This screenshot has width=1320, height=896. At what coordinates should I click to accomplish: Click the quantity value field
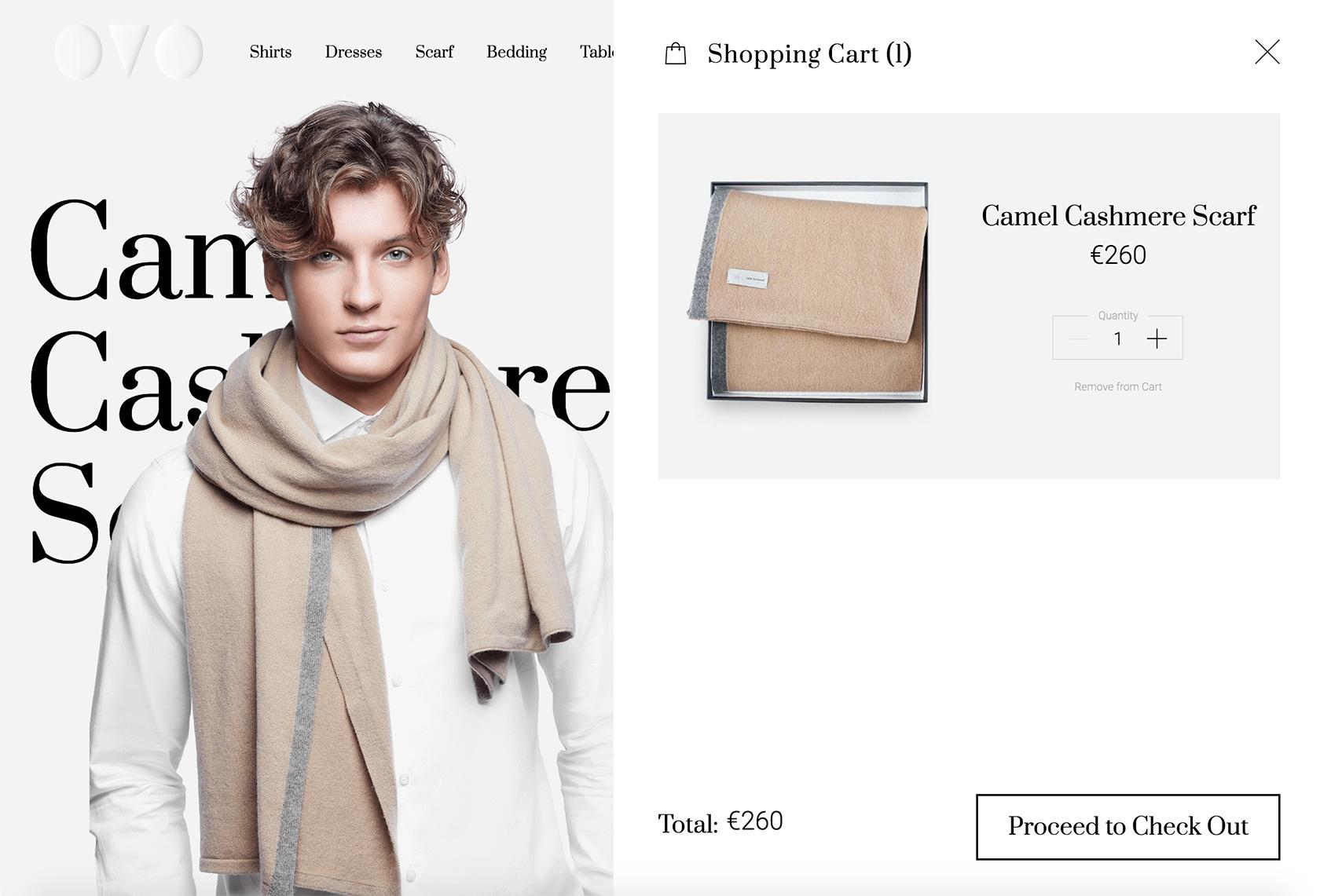click(1117, 338)
